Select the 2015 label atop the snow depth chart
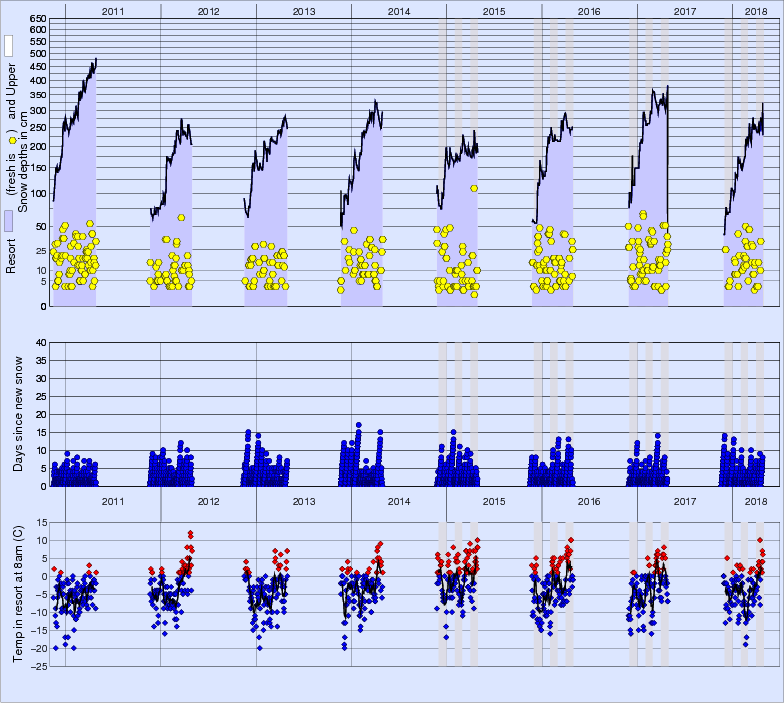The width and height of the screenshot is (784, 703). click(x=494, y=10)
